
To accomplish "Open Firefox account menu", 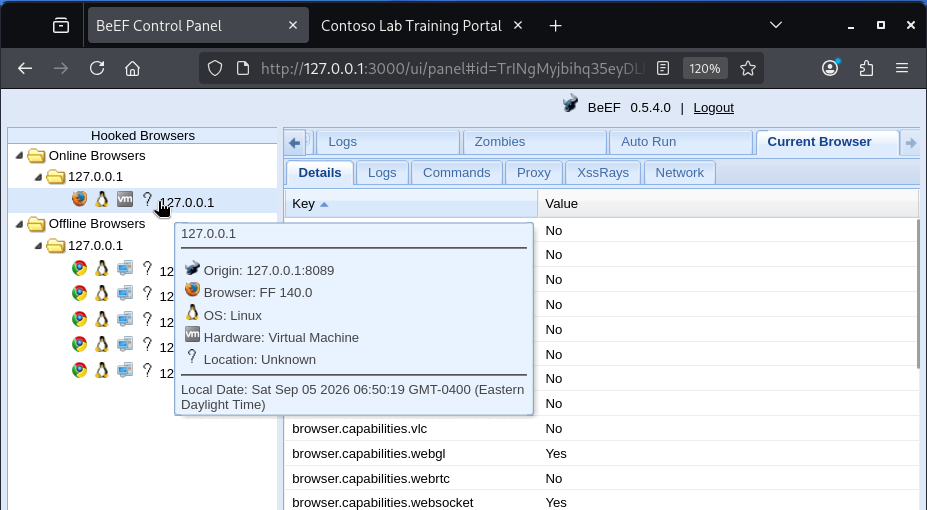I will (831, 69).
